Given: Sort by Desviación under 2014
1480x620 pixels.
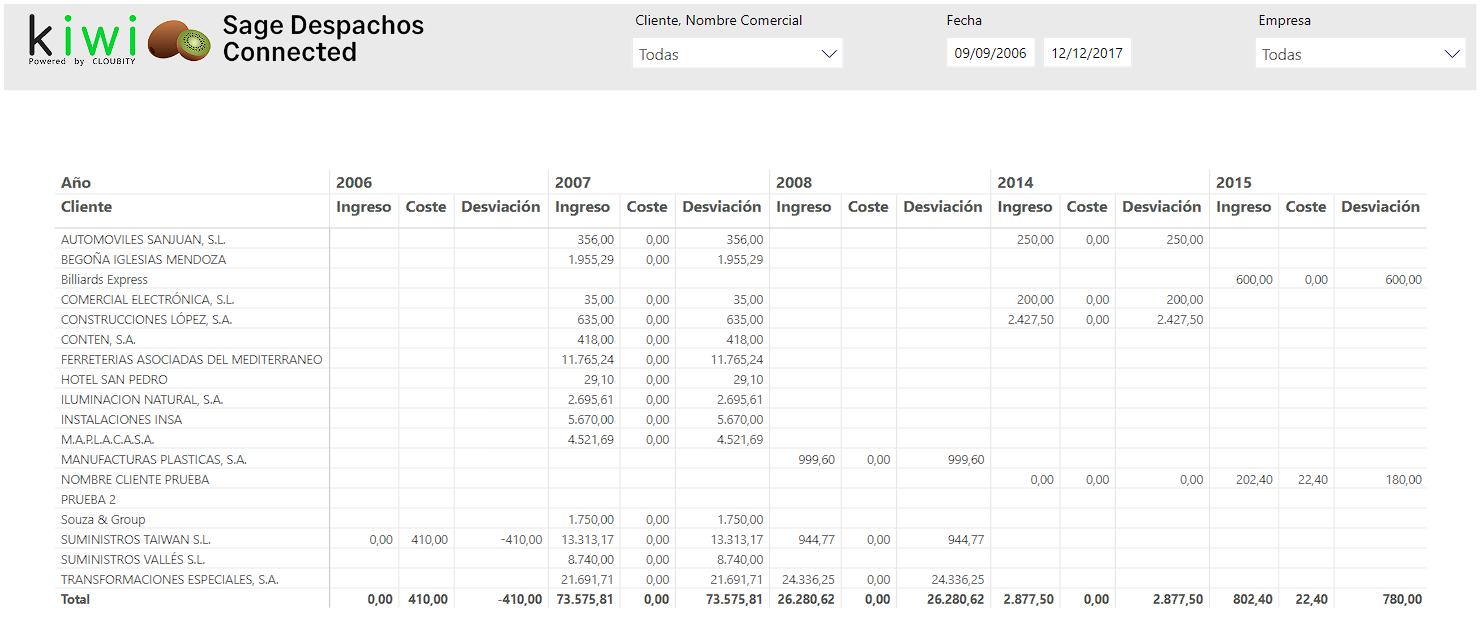Looking at the screenshot, I should 1162,207.
